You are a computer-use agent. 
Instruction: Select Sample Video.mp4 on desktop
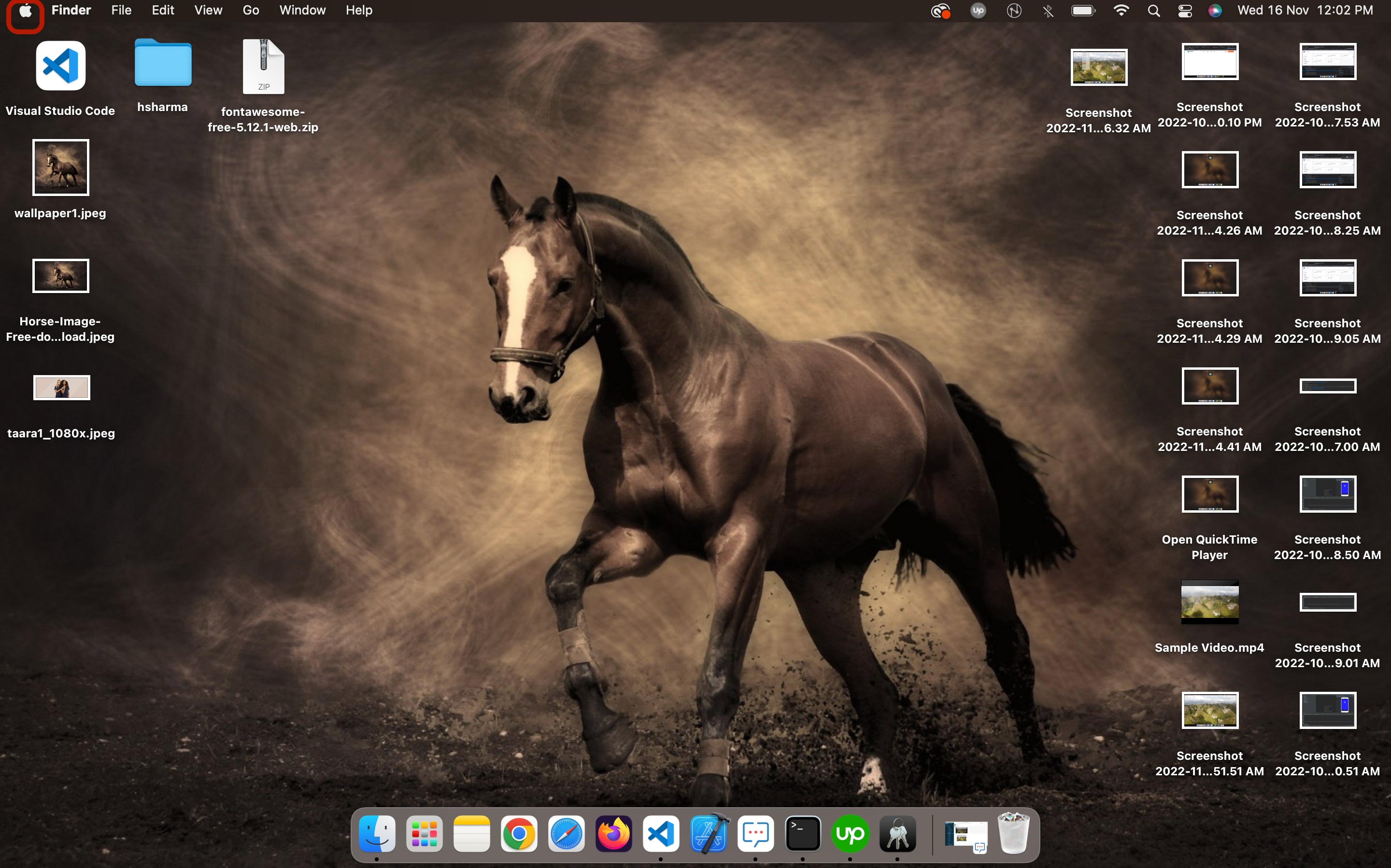point(1209,603)
